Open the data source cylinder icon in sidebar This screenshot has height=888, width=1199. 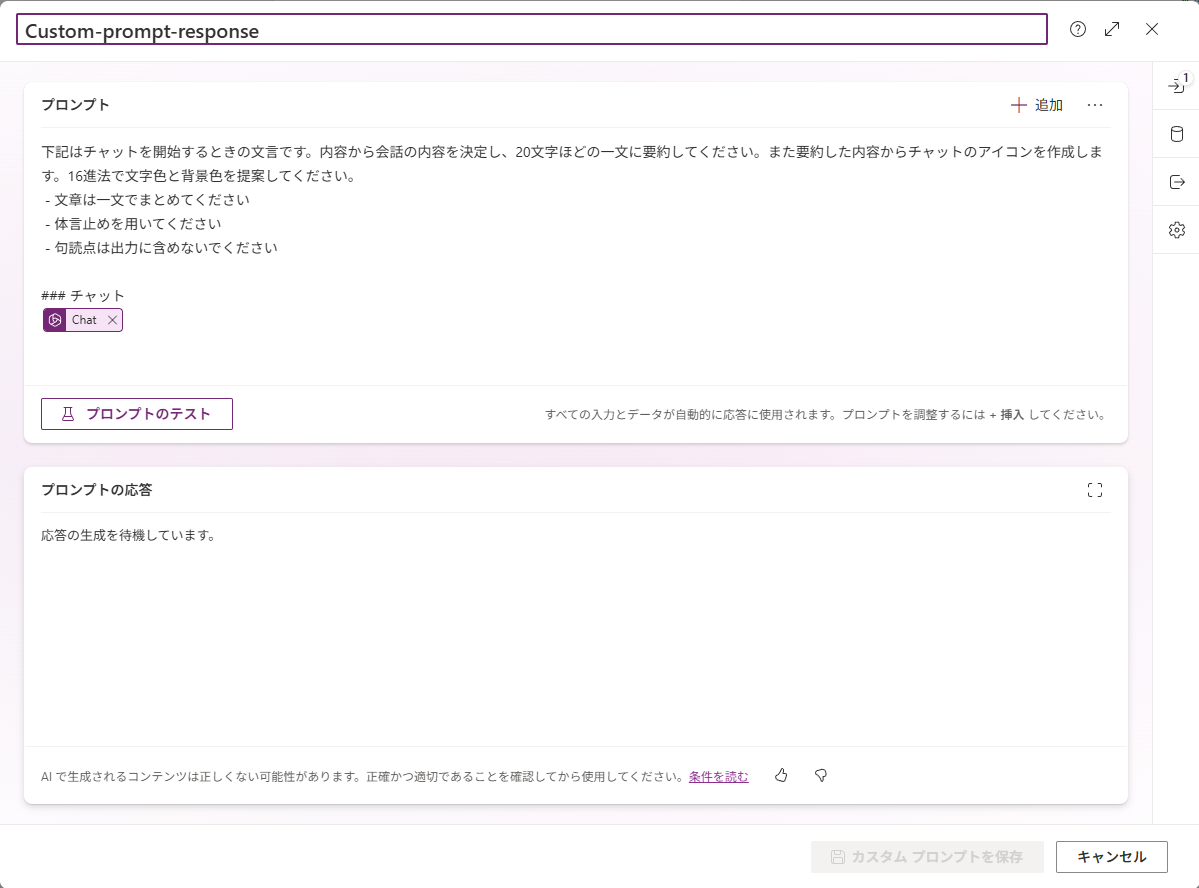click(1177, 134)
